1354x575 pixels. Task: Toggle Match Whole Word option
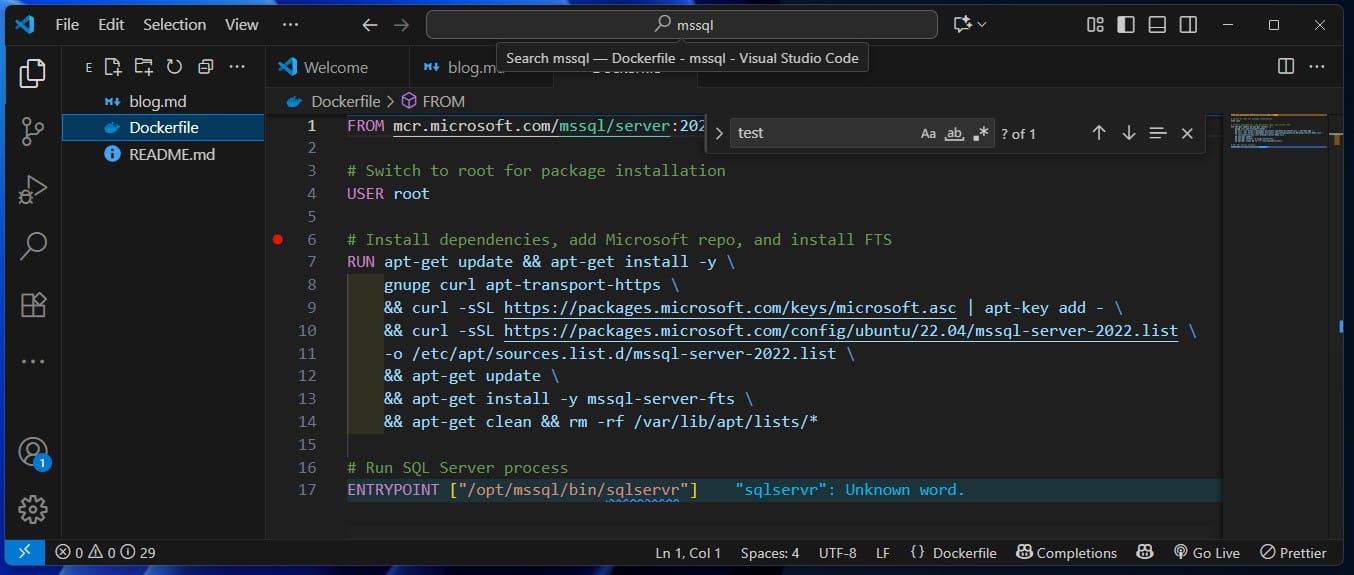[955, 133]
